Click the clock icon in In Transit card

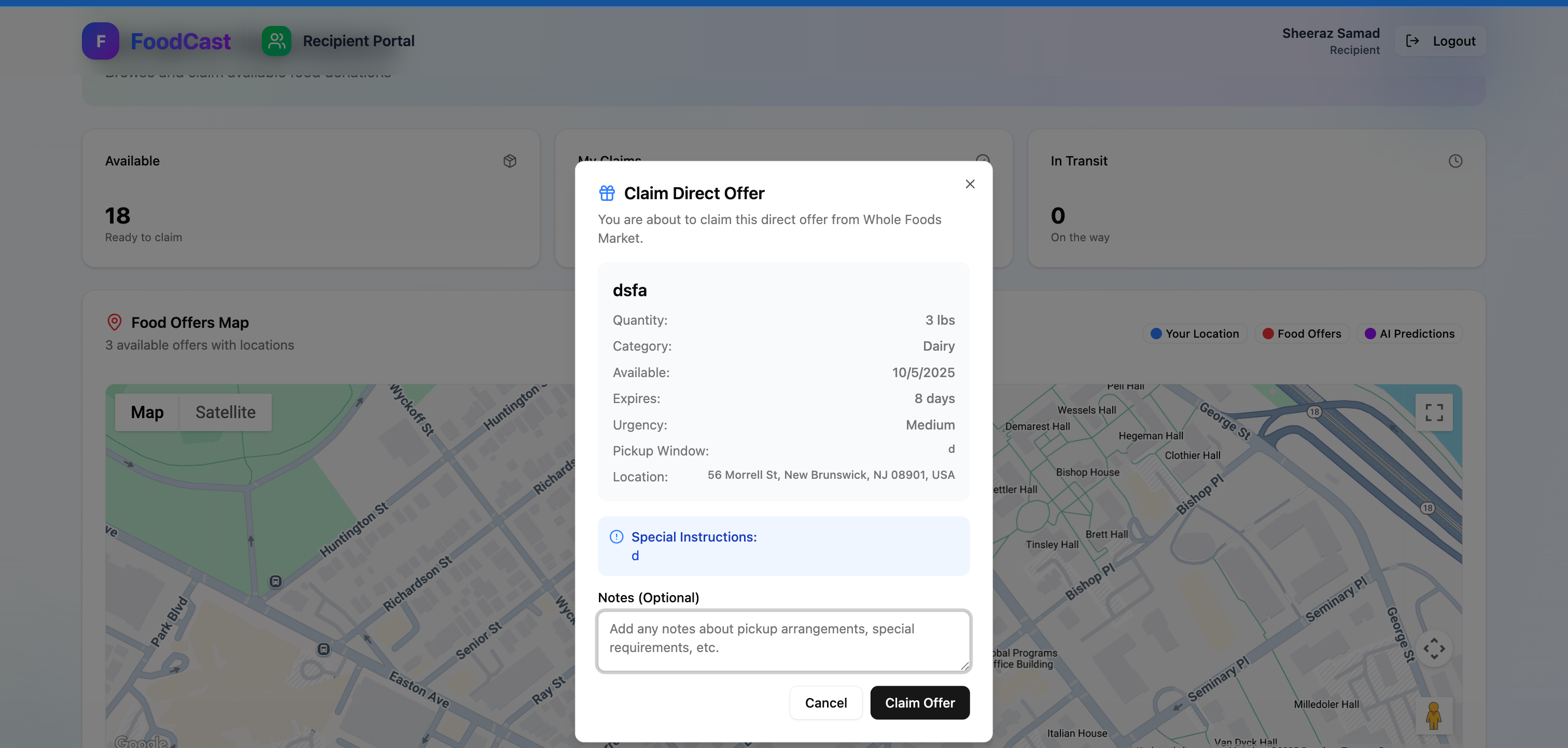(x=1455, y=161)
